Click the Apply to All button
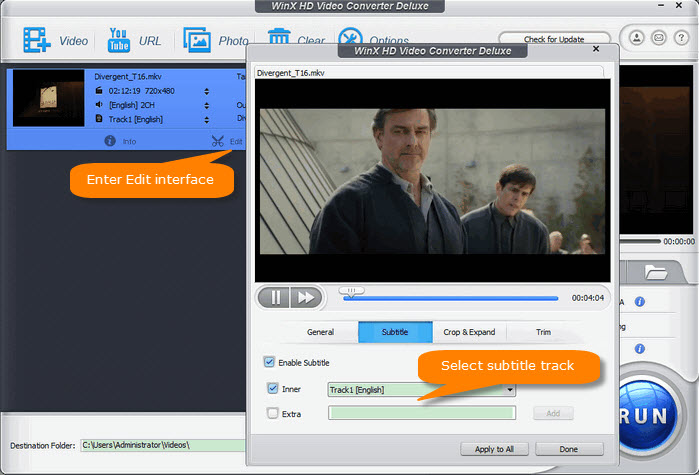Screen dimensions: 699x475 [x=494, y=449]
